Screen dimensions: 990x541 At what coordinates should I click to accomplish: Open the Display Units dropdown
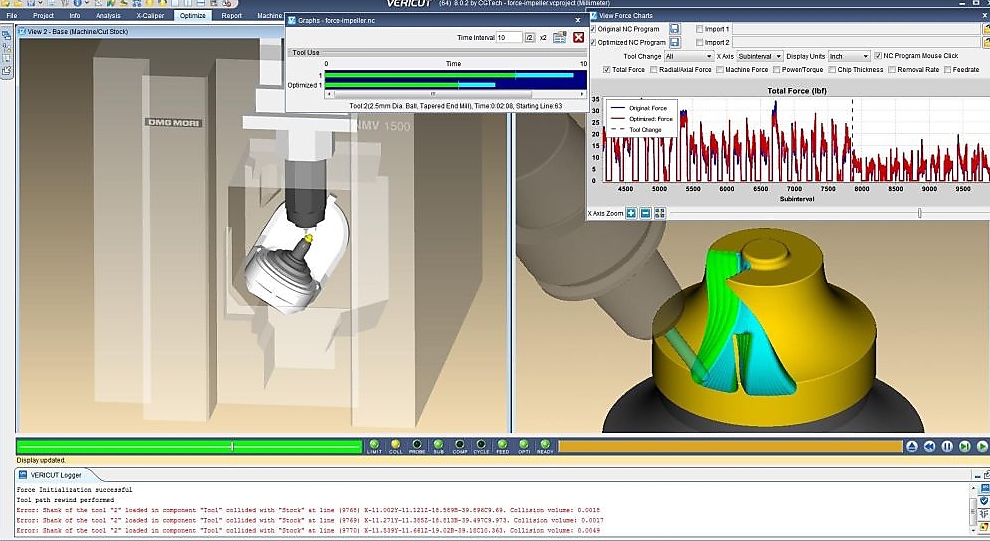(x=849, y=56)
